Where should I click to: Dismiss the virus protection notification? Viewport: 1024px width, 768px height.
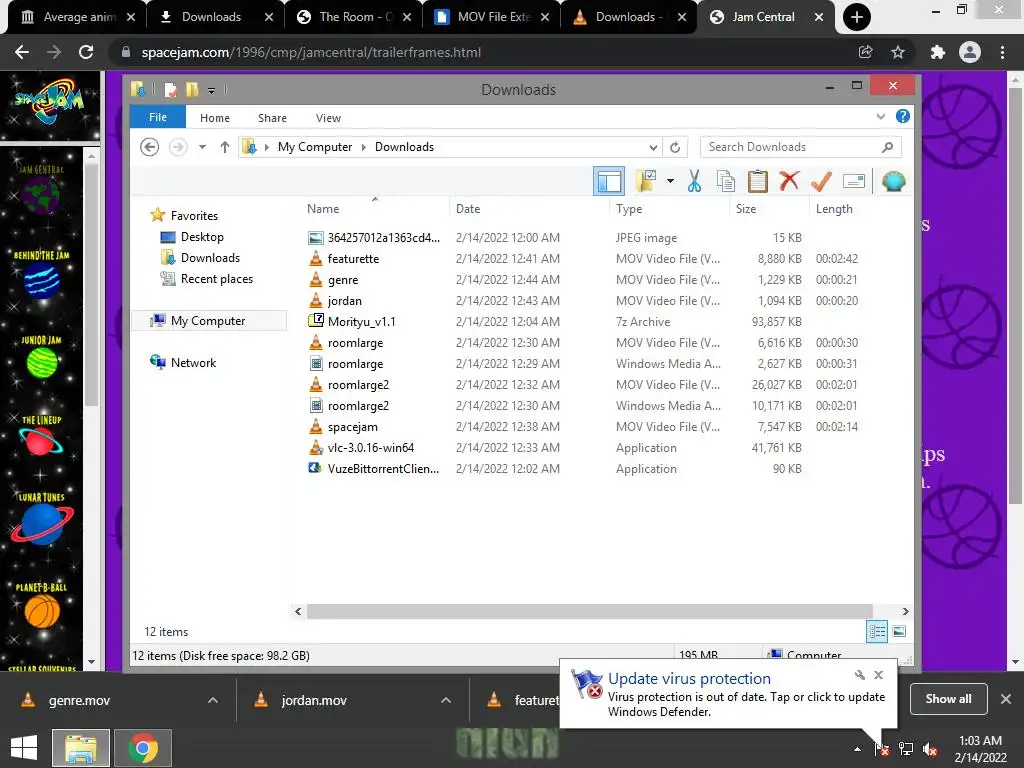[x=878, y=675]
